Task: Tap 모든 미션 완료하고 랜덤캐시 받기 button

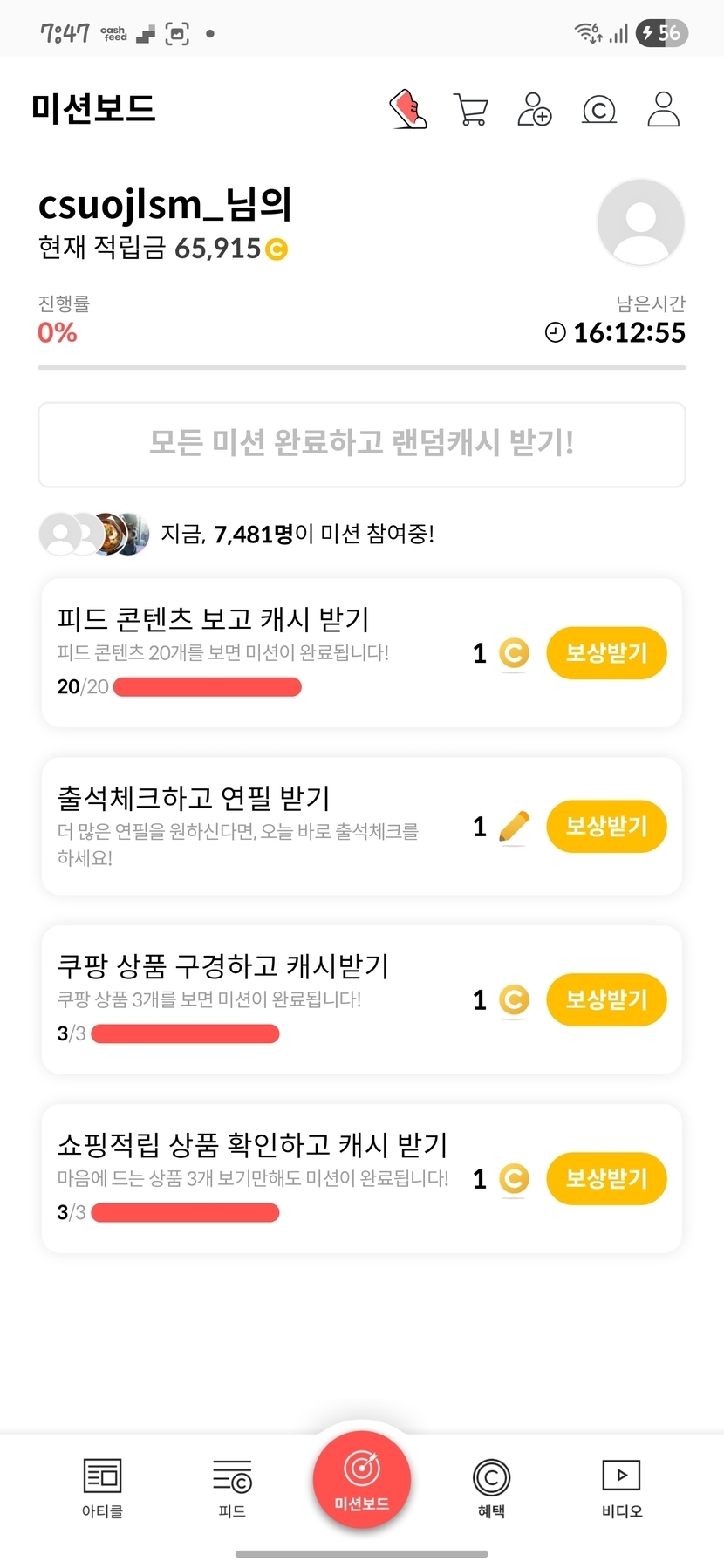Action: [x=362, y=444]
